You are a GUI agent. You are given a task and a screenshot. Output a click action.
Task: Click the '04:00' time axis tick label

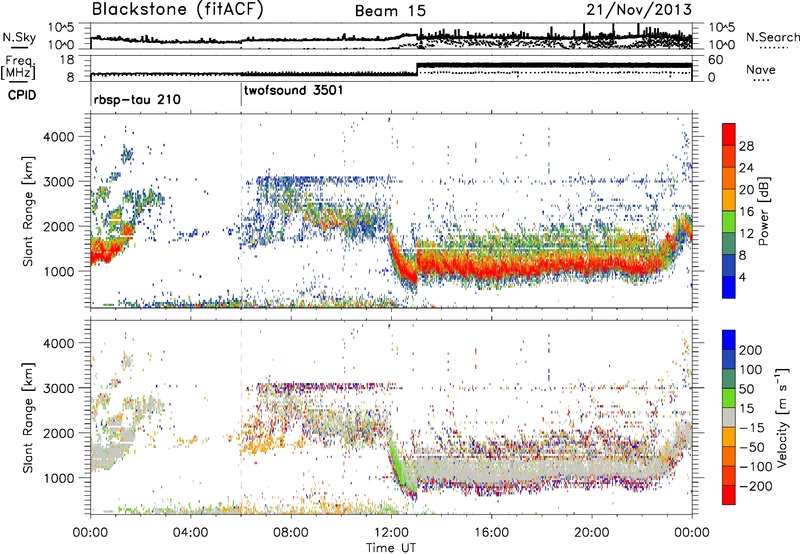click(191, 533)
